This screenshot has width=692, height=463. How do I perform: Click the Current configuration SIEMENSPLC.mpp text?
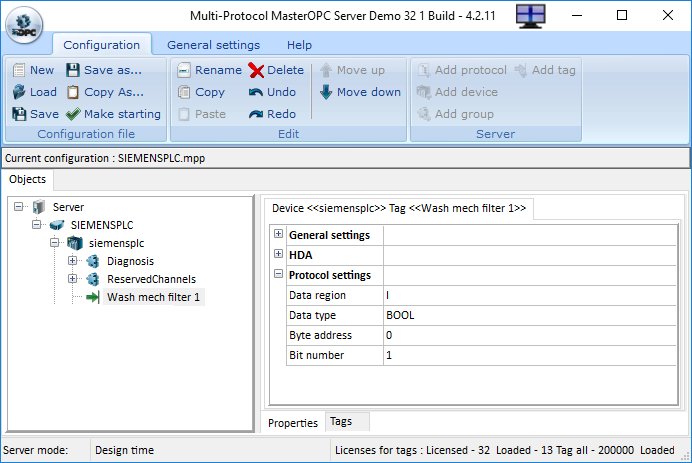pos(105,158)
